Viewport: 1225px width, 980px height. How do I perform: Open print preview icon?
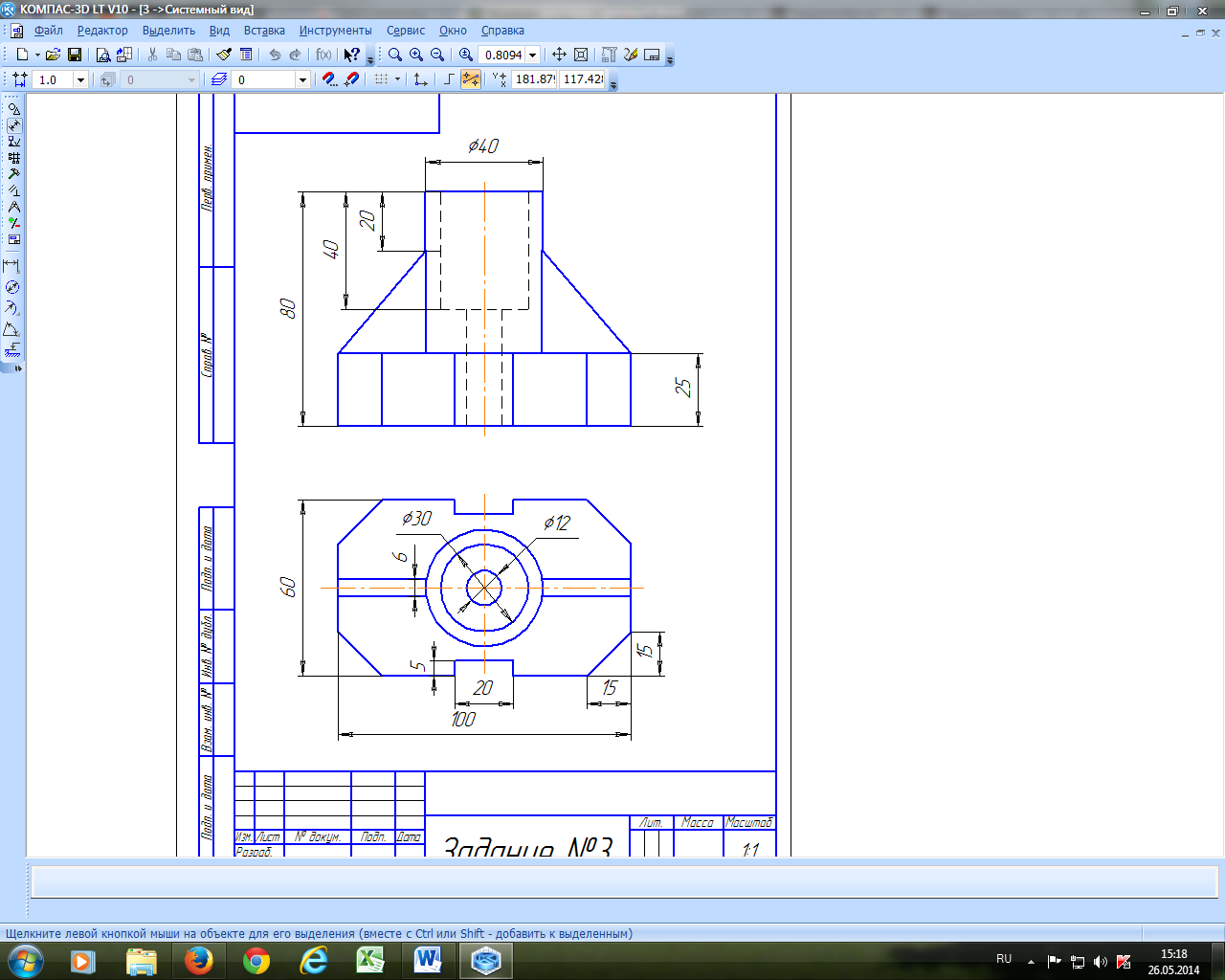(x=103, y=55)
